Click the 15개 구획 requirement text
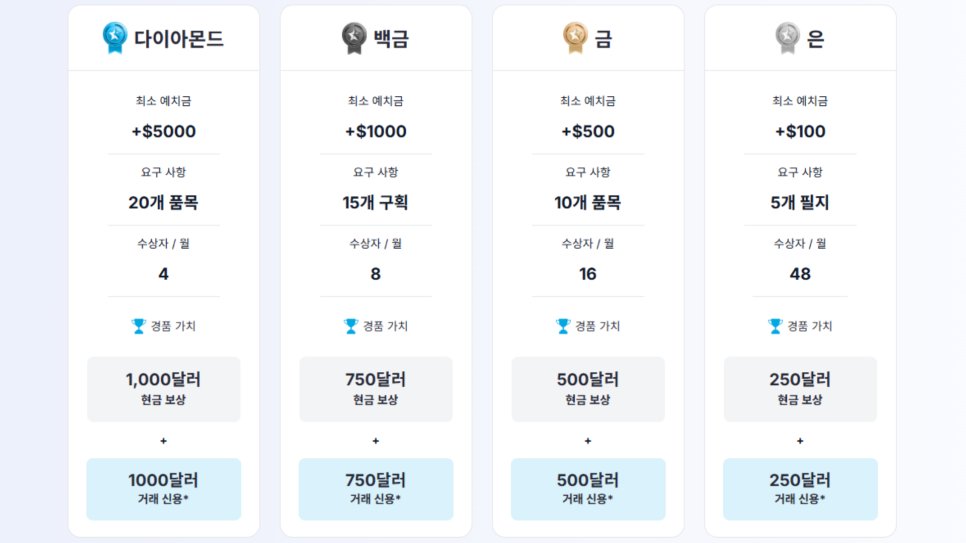 (376, 203)
